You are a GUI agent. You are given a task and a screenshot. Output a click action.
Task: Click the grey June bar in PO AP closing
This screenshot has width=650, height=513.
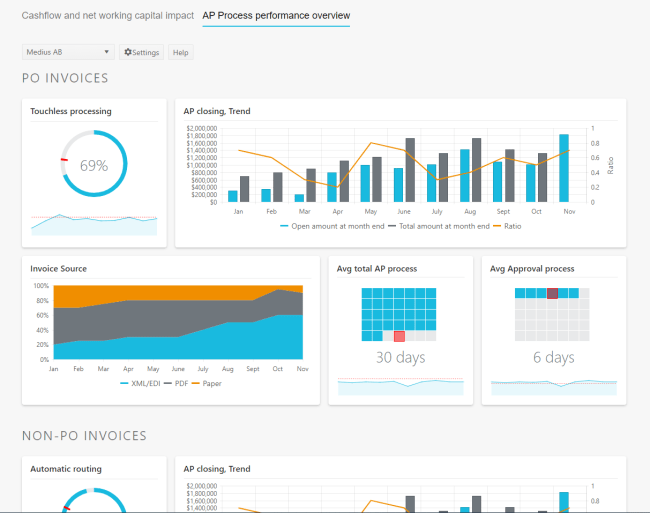pyautogui.click(x=410, y=170)
